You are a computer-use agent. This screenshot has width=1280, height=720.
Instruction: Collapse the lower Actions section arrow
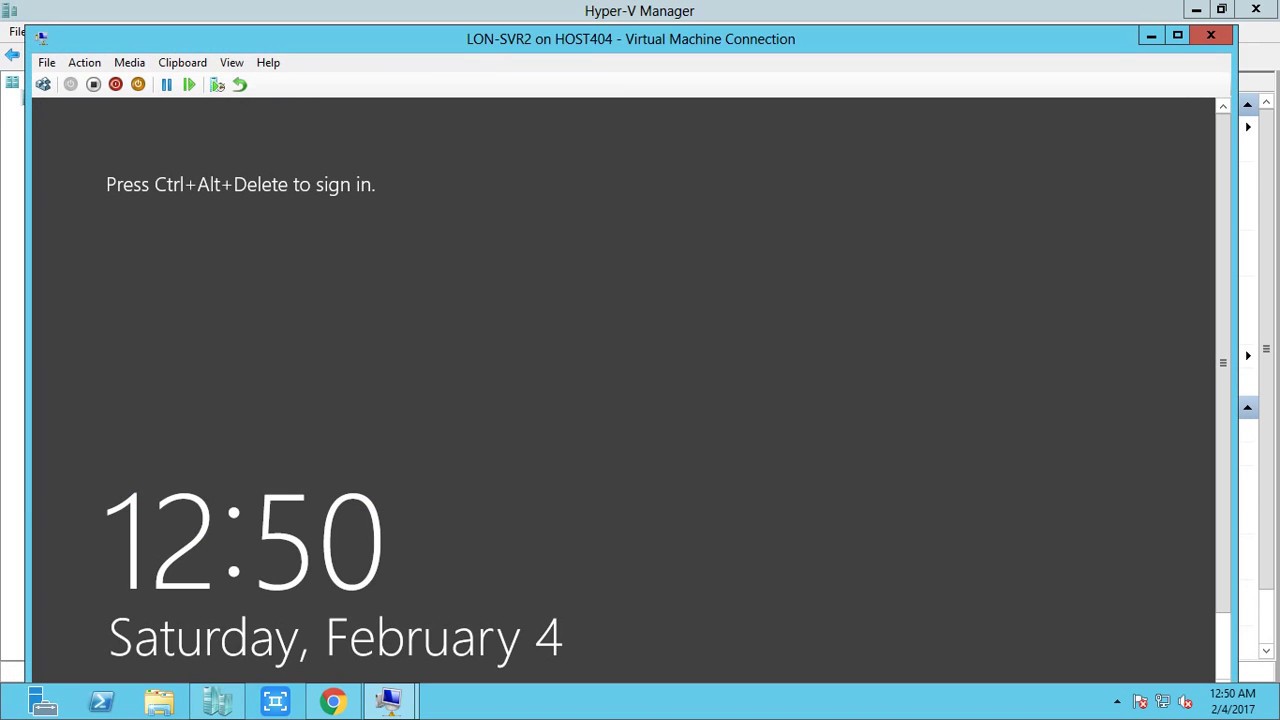(1247, 407)
